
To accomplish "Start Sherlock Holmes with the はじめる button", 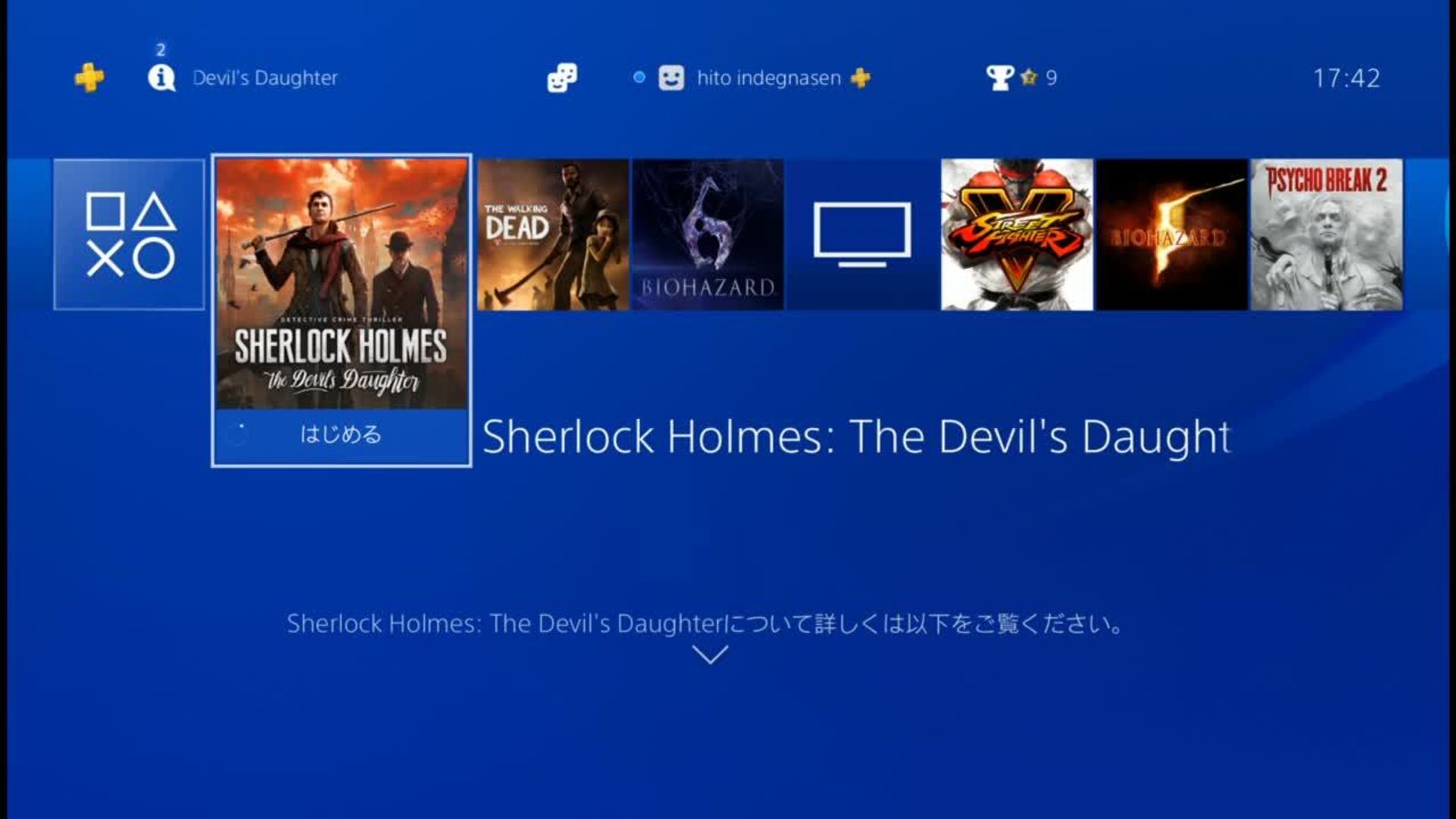I will click(x=341, y=435).
